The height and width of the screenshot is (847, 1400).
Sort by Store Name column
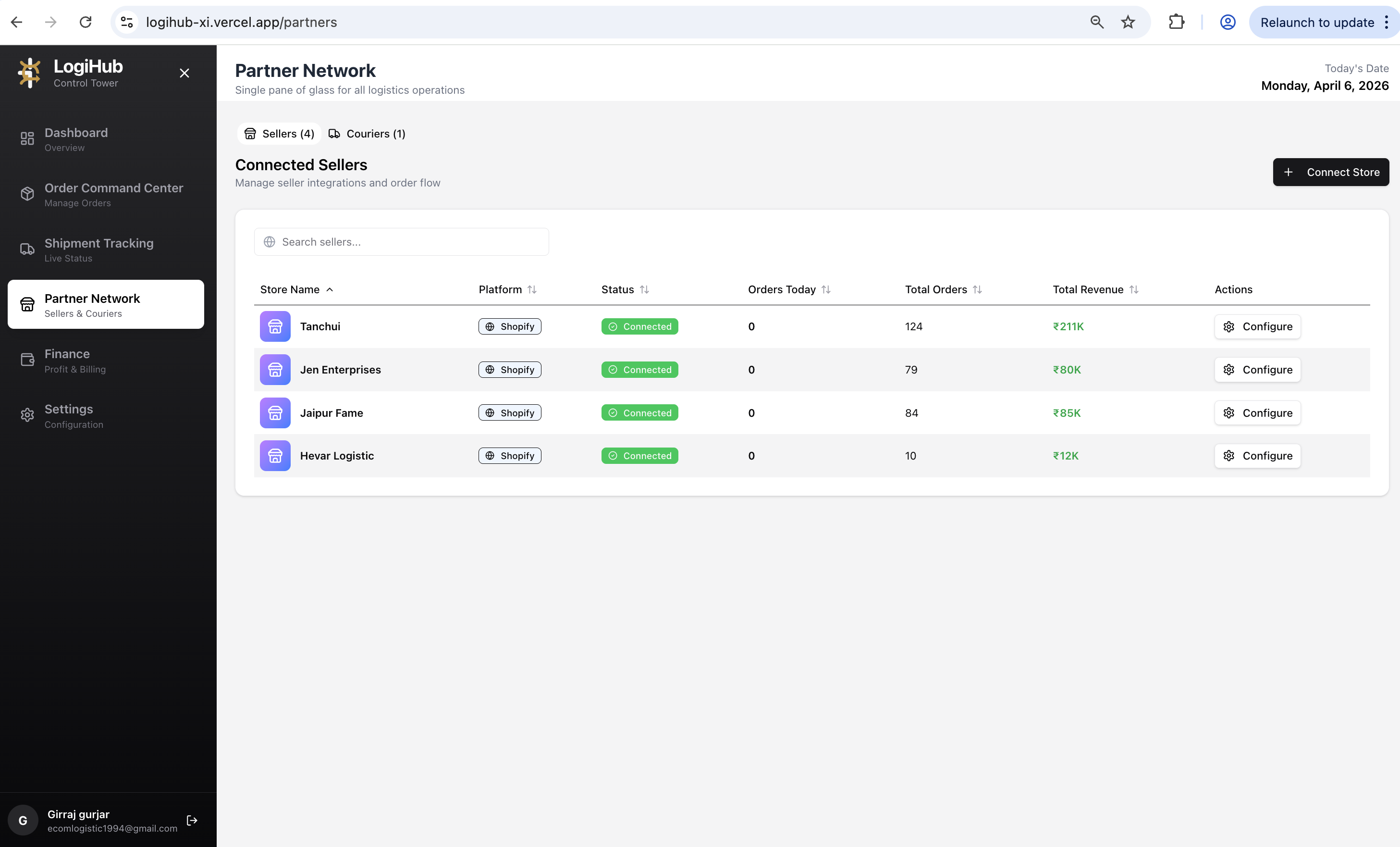296,289
